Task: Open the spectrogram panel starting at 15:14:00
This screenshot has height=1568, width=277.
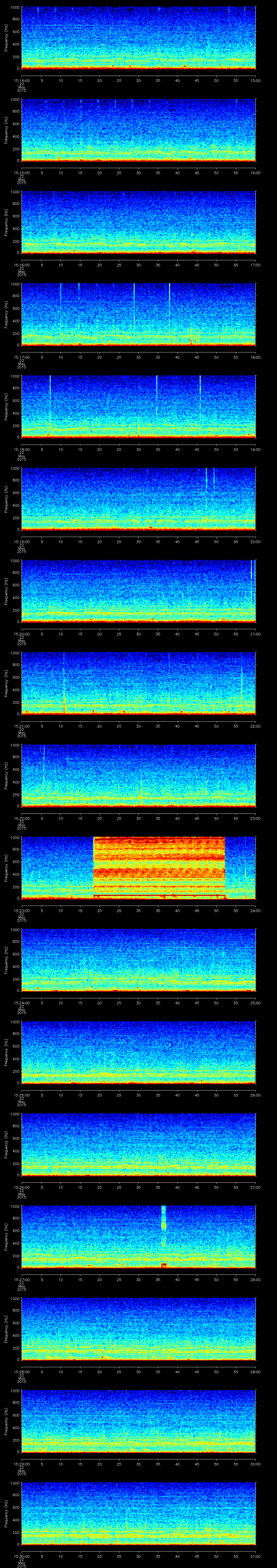Action: [x=138, y=38]
